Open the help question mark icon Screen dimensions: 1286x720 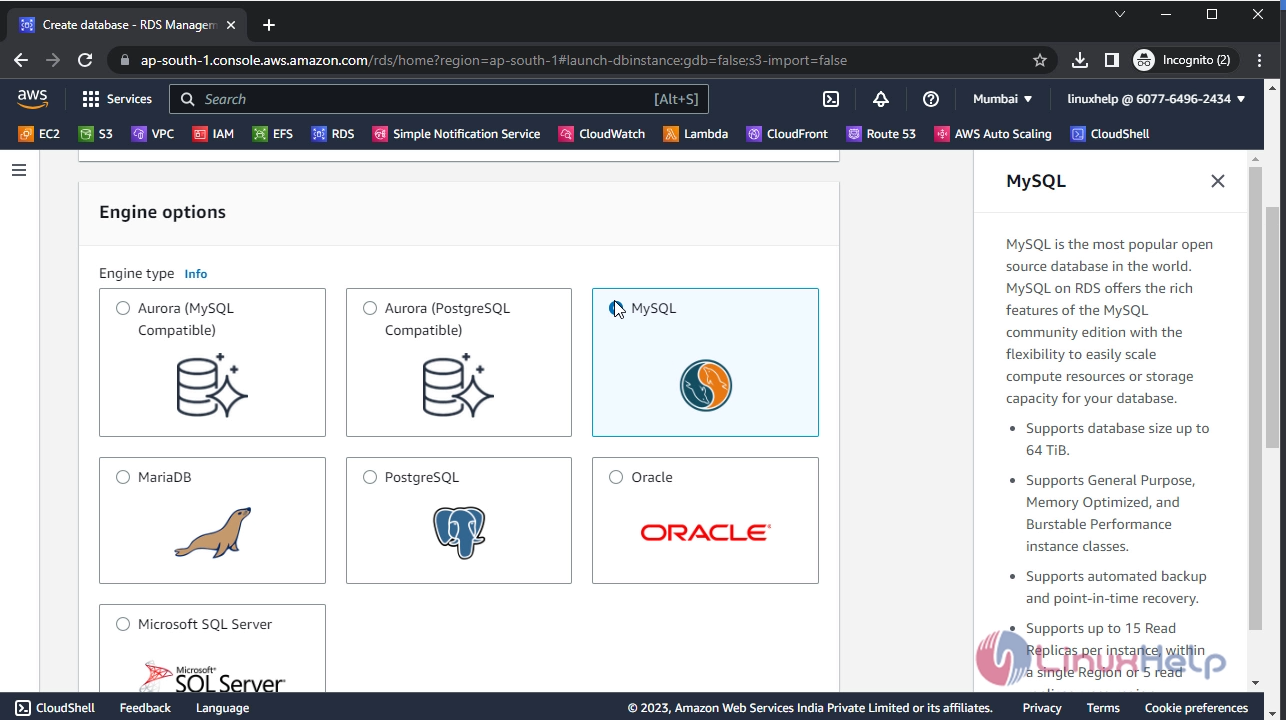click(x=931, y=99)
